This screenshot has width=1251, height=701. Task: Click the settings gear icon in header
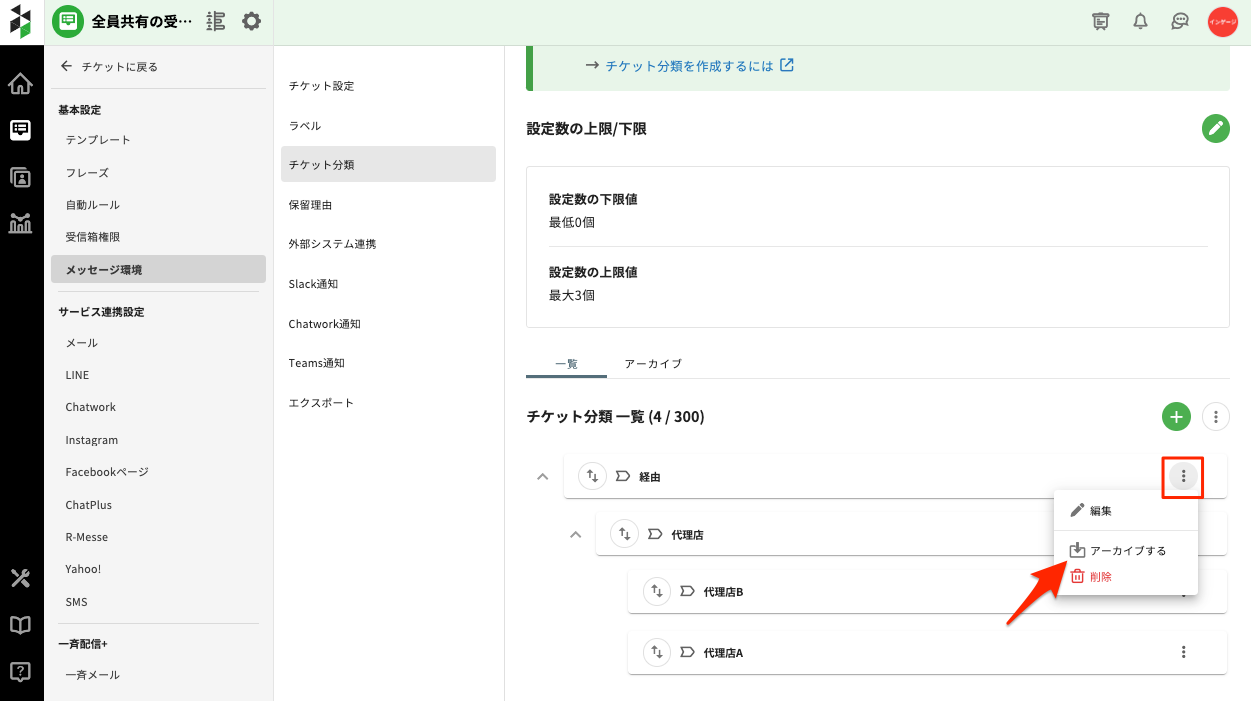[x=251, y=21]
